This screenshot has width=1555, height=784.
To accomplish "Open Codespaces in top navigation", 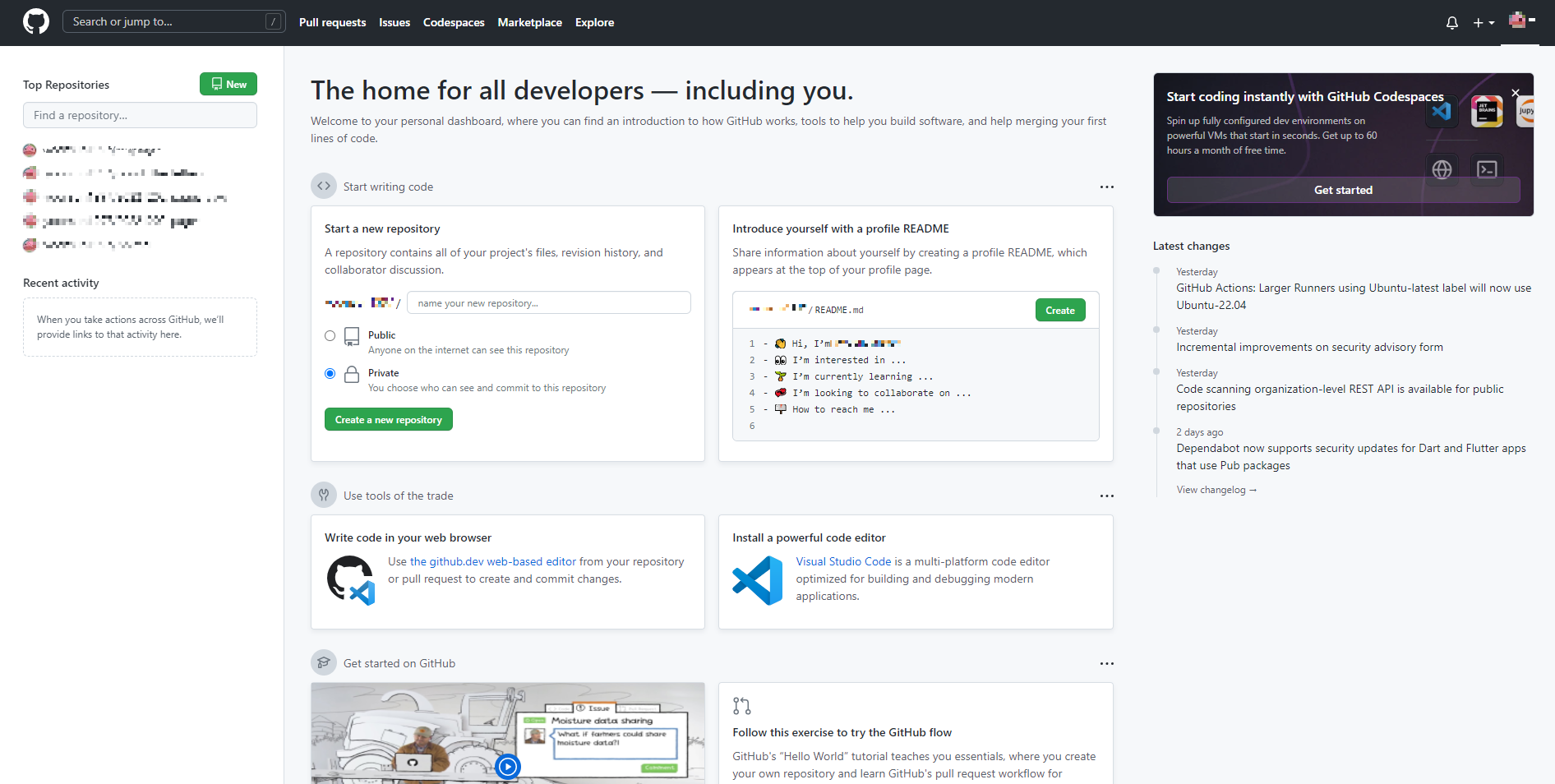I will 454,22.
